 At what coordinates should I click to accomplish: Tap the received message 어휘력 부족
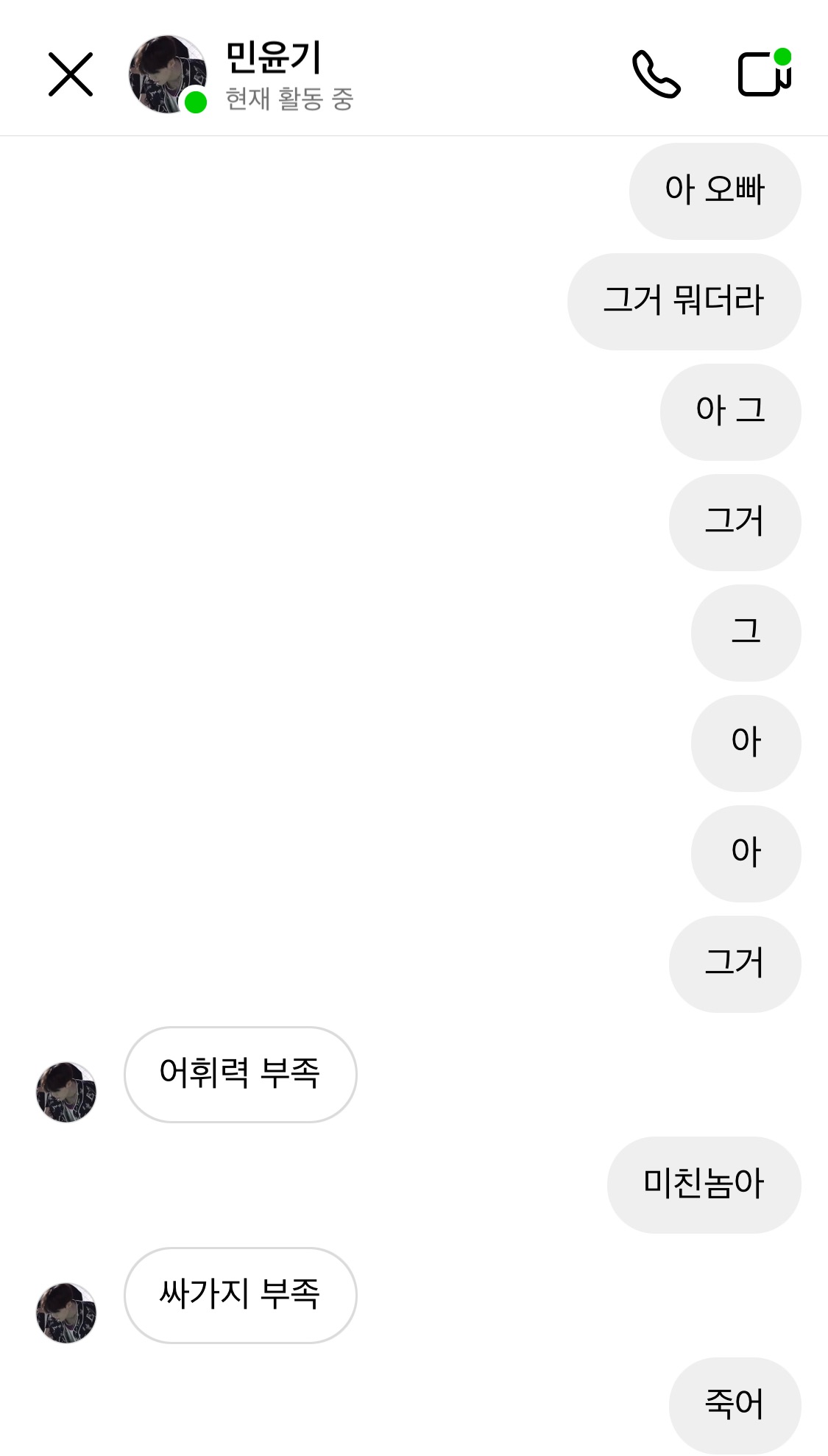240,1074
